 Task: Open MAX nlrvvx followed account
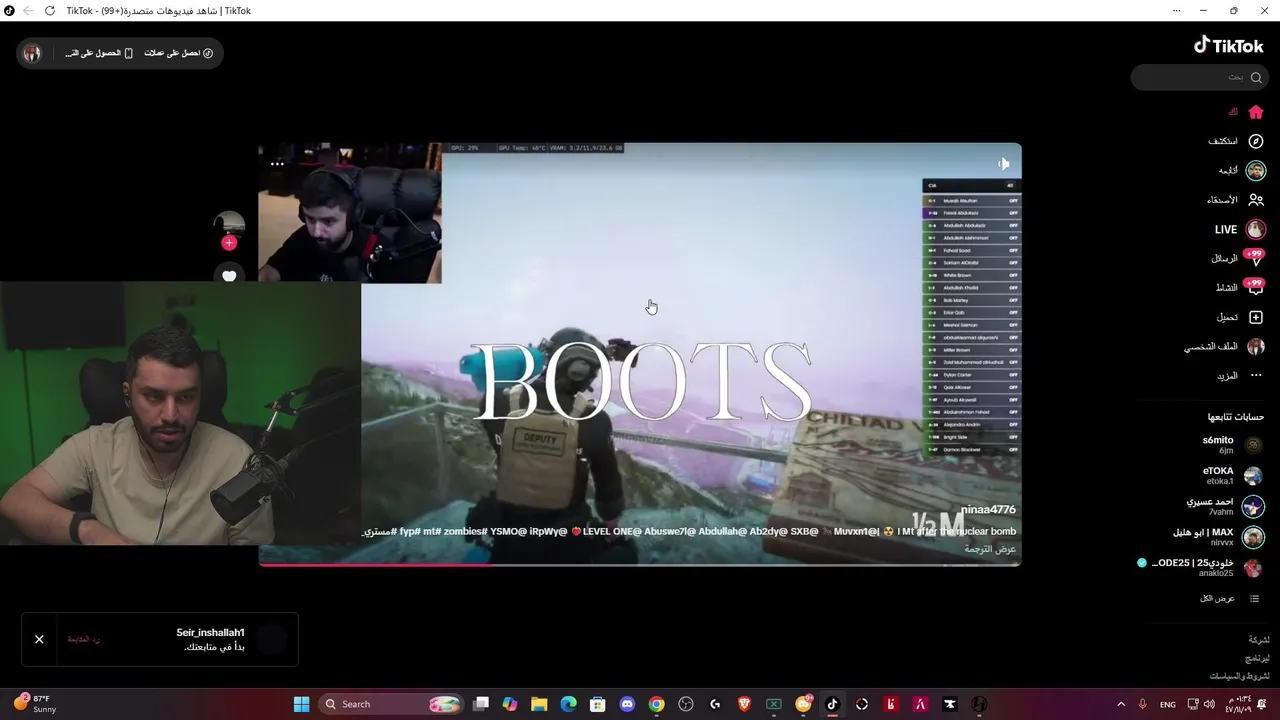pyautogui.click(x=1220, y=537)
